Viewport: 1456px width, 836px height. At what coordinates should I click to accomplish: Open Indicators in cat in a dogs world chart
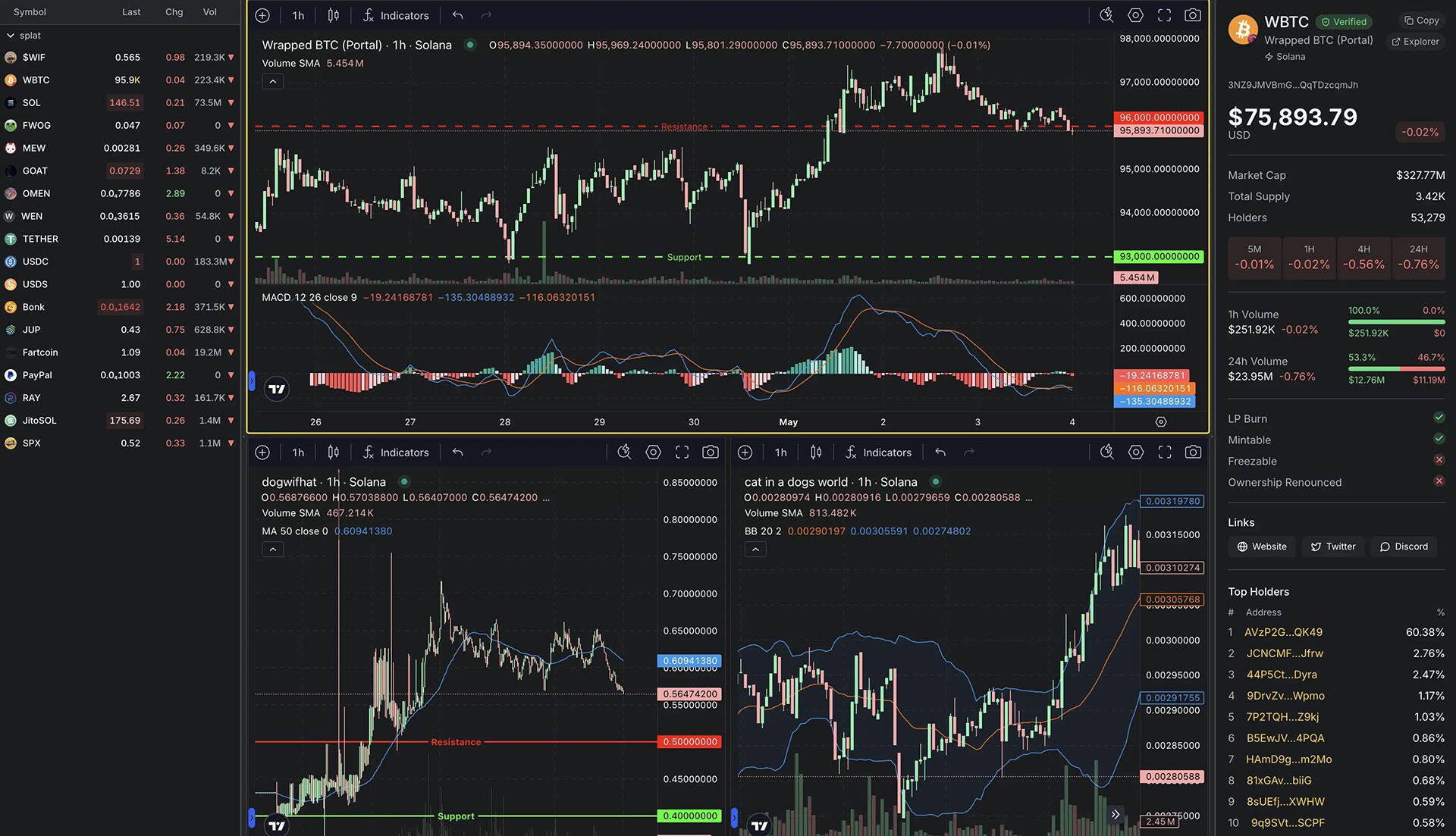[x=878, y=452]
